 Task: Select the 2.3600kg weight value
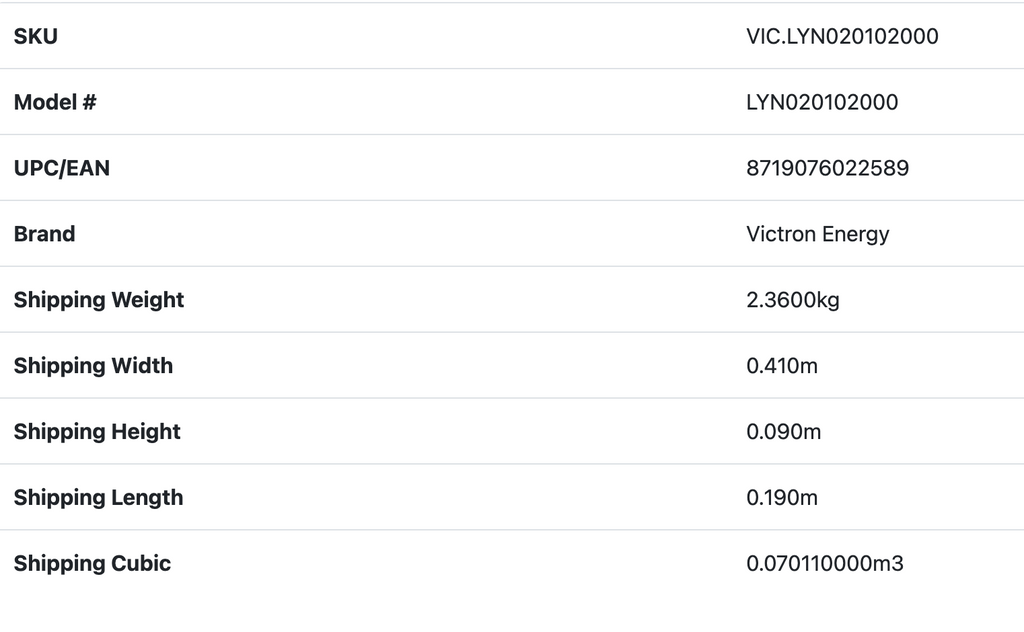793,300
